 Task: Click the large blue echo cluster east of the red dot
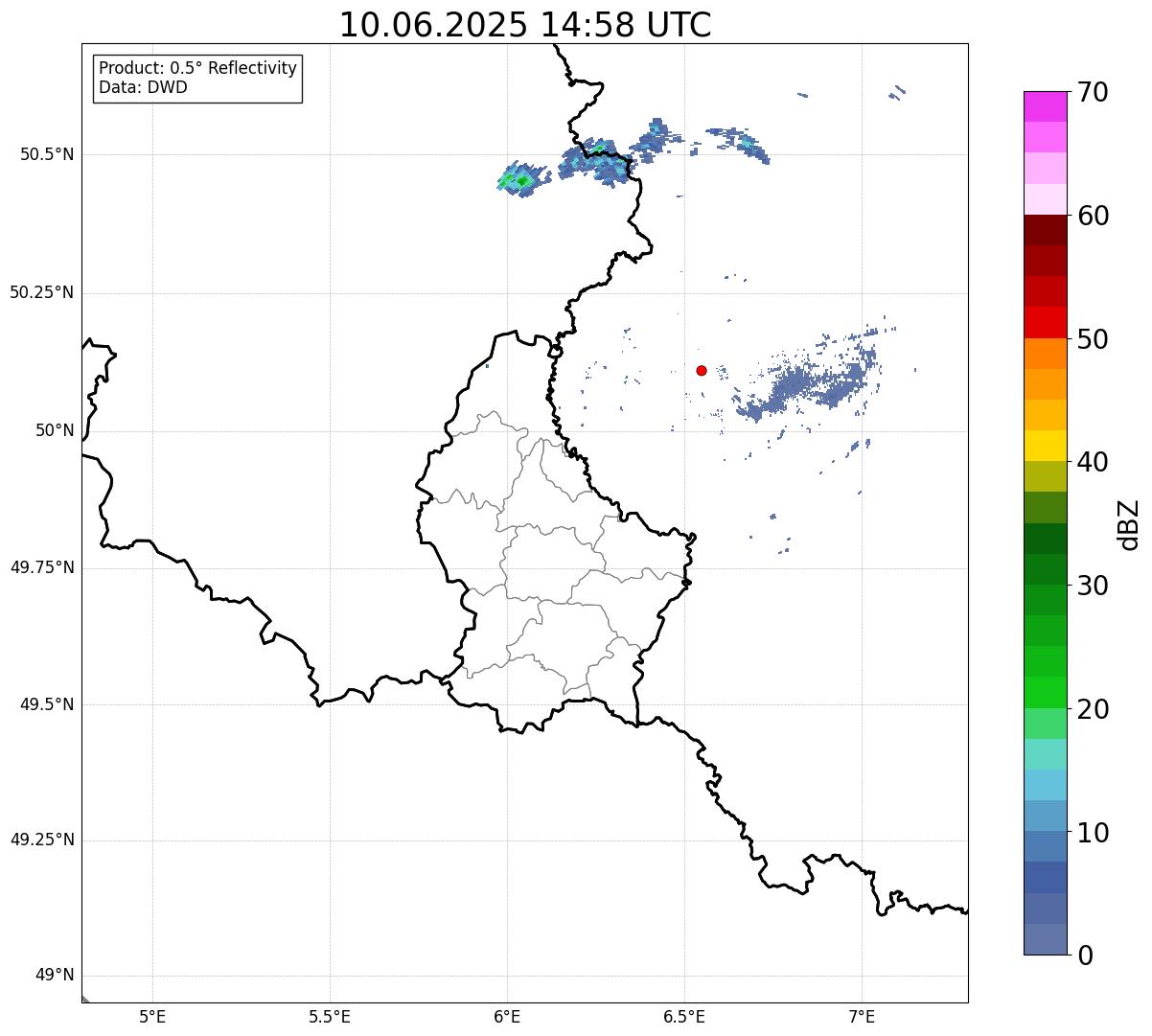tap(805, 383)
